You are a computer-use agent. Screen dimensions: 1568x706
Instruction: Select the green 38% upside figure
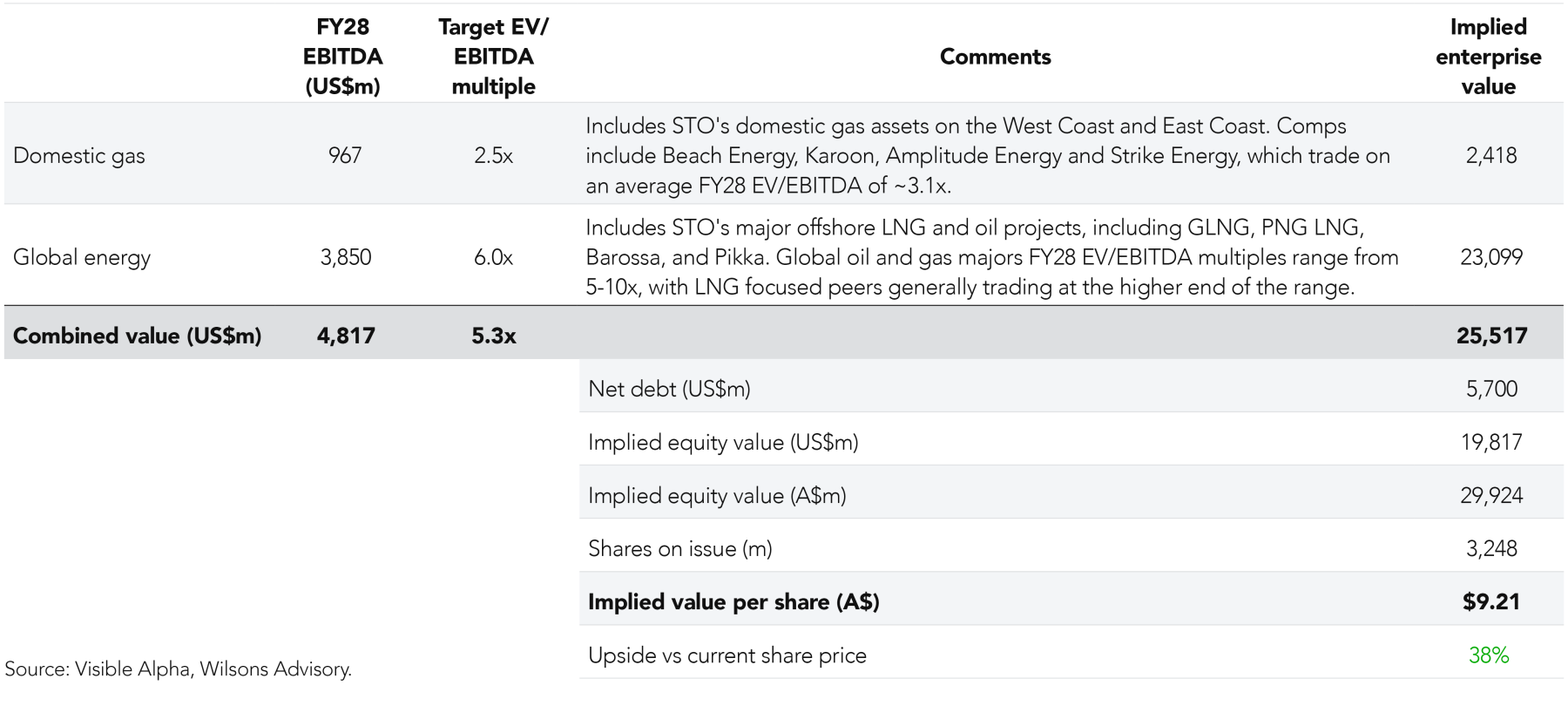click(x=1489, y=655)
